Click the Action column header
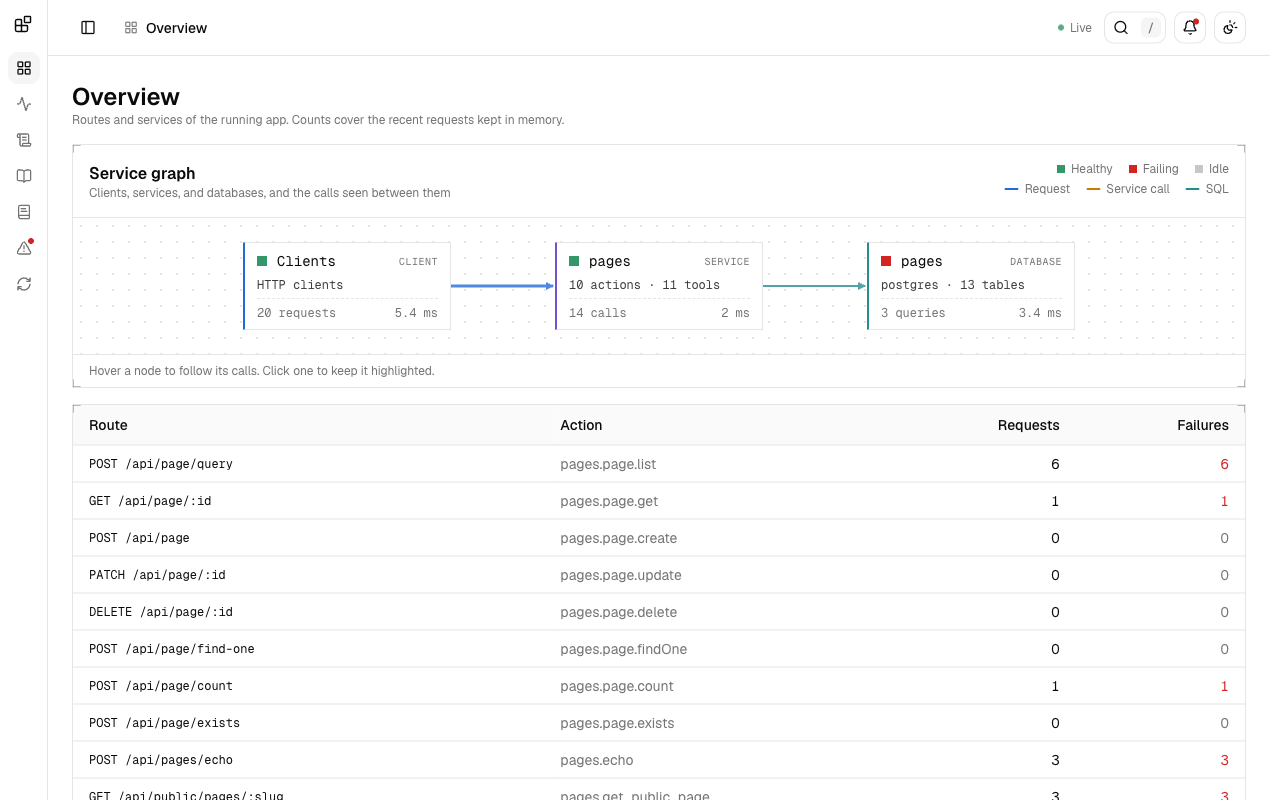 [581, 425]
